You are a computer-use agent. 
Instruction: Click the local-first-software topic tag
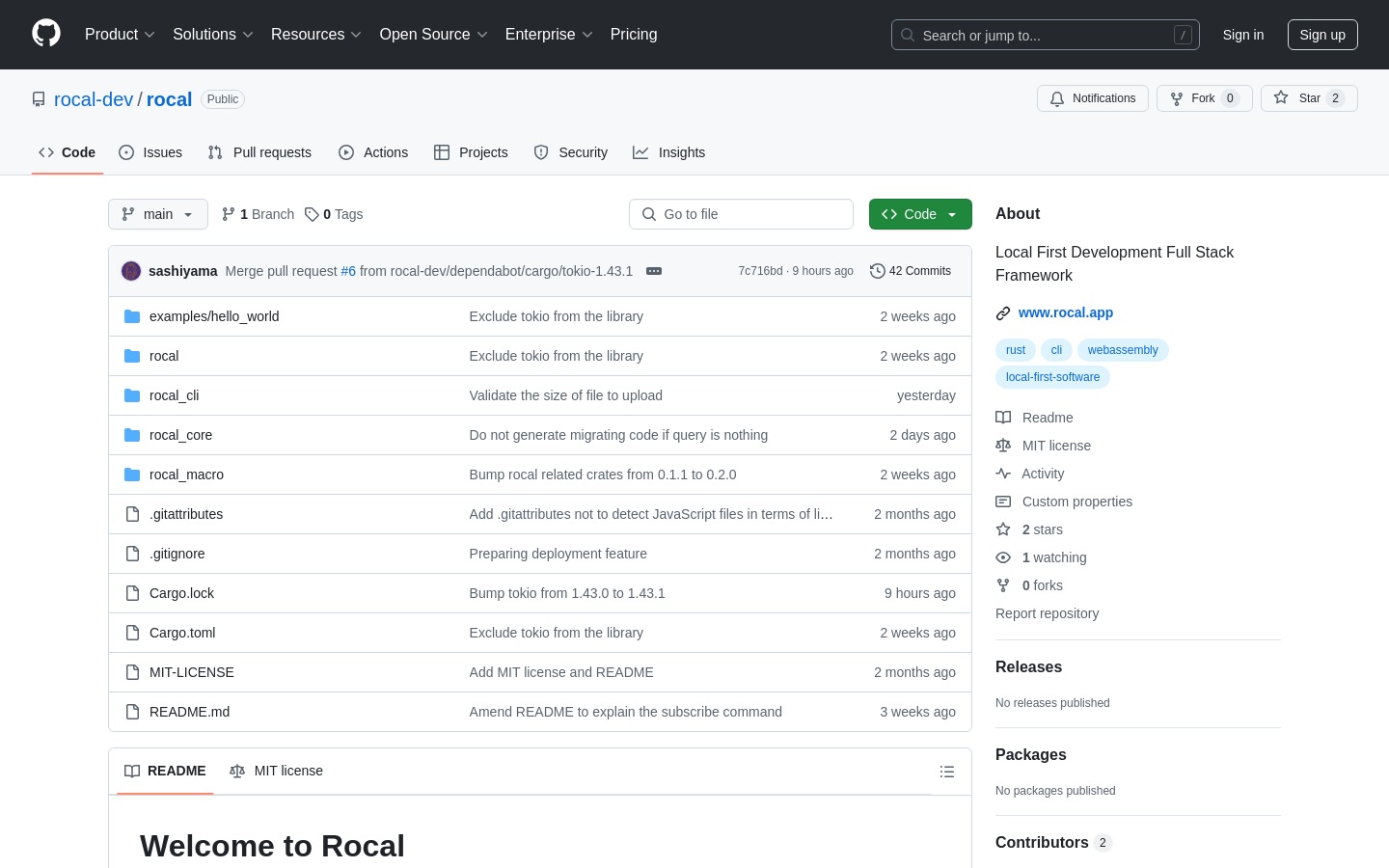tap(1052, 377)
